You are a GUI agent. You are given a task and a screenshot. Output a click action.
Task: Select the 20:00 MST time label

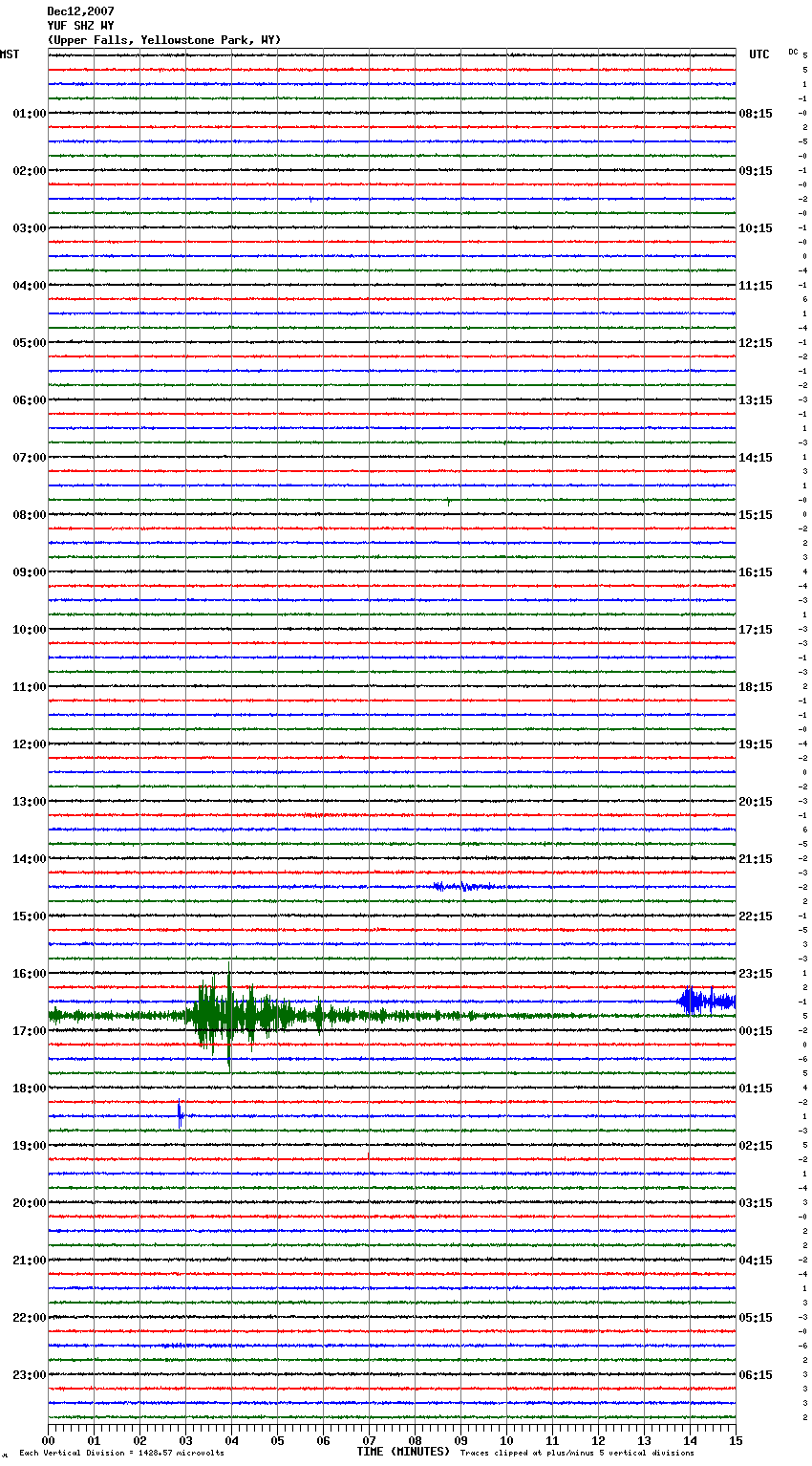[x=29, y=1203]
